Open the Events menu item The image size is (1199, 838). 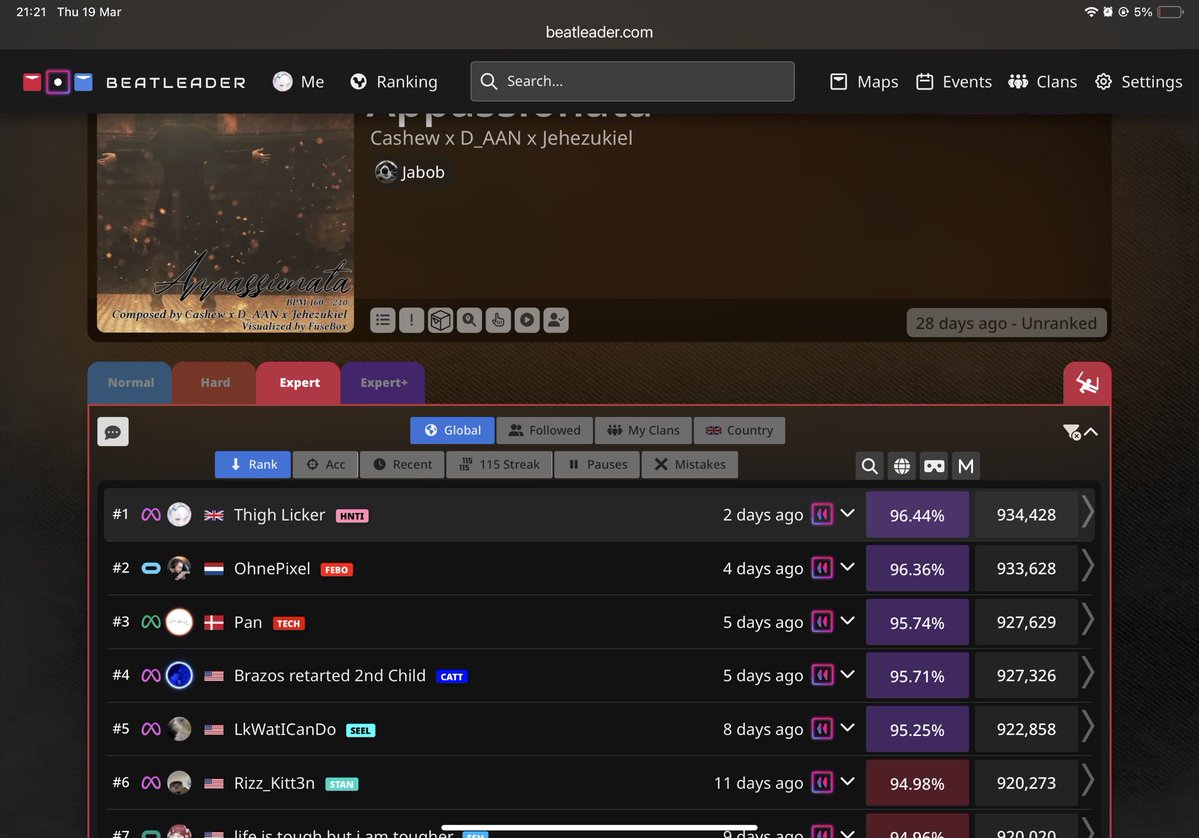pos(954,82)
